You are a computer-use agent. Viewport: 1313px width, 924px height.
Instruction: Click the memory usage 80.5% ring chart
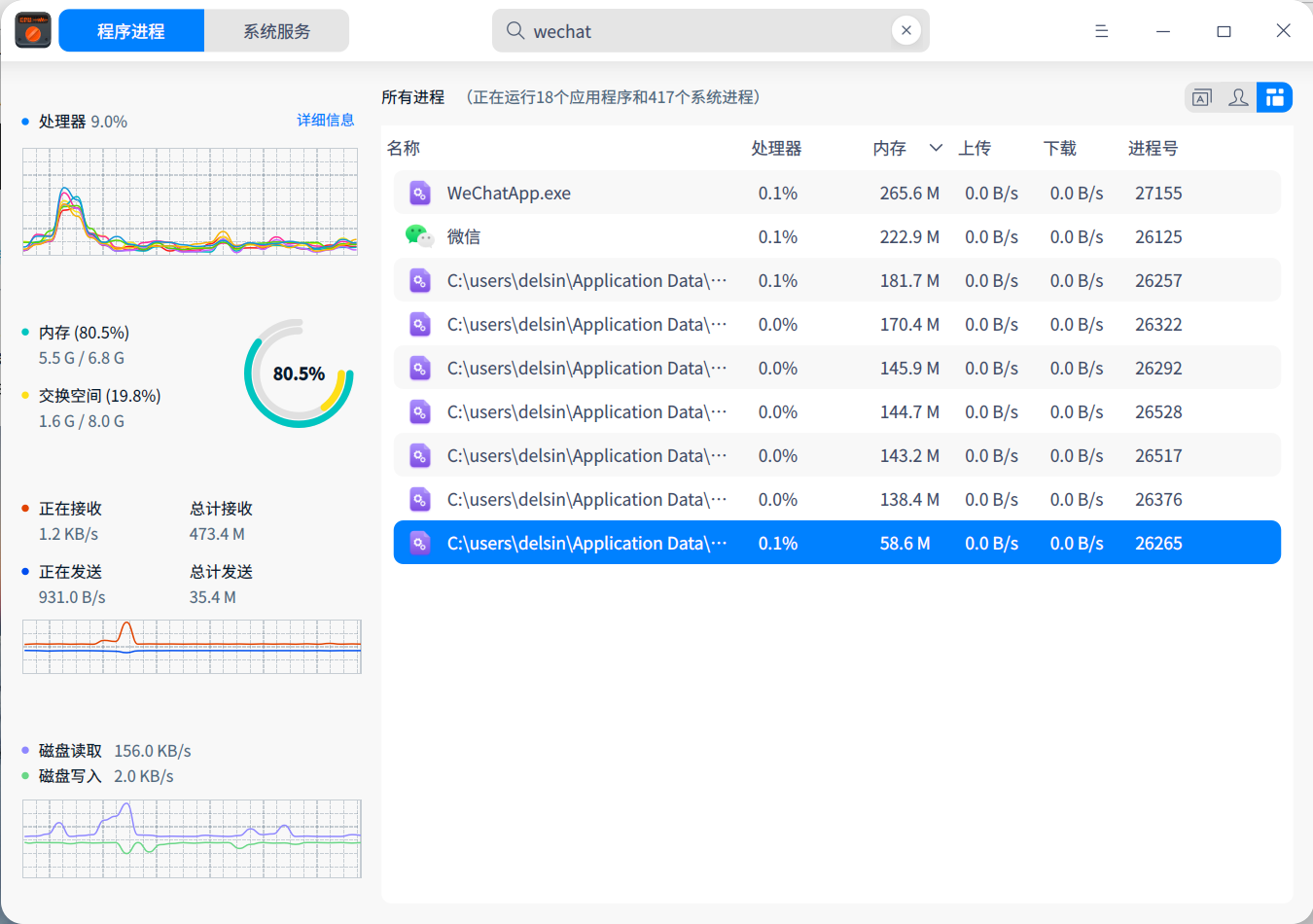[299, 372]
